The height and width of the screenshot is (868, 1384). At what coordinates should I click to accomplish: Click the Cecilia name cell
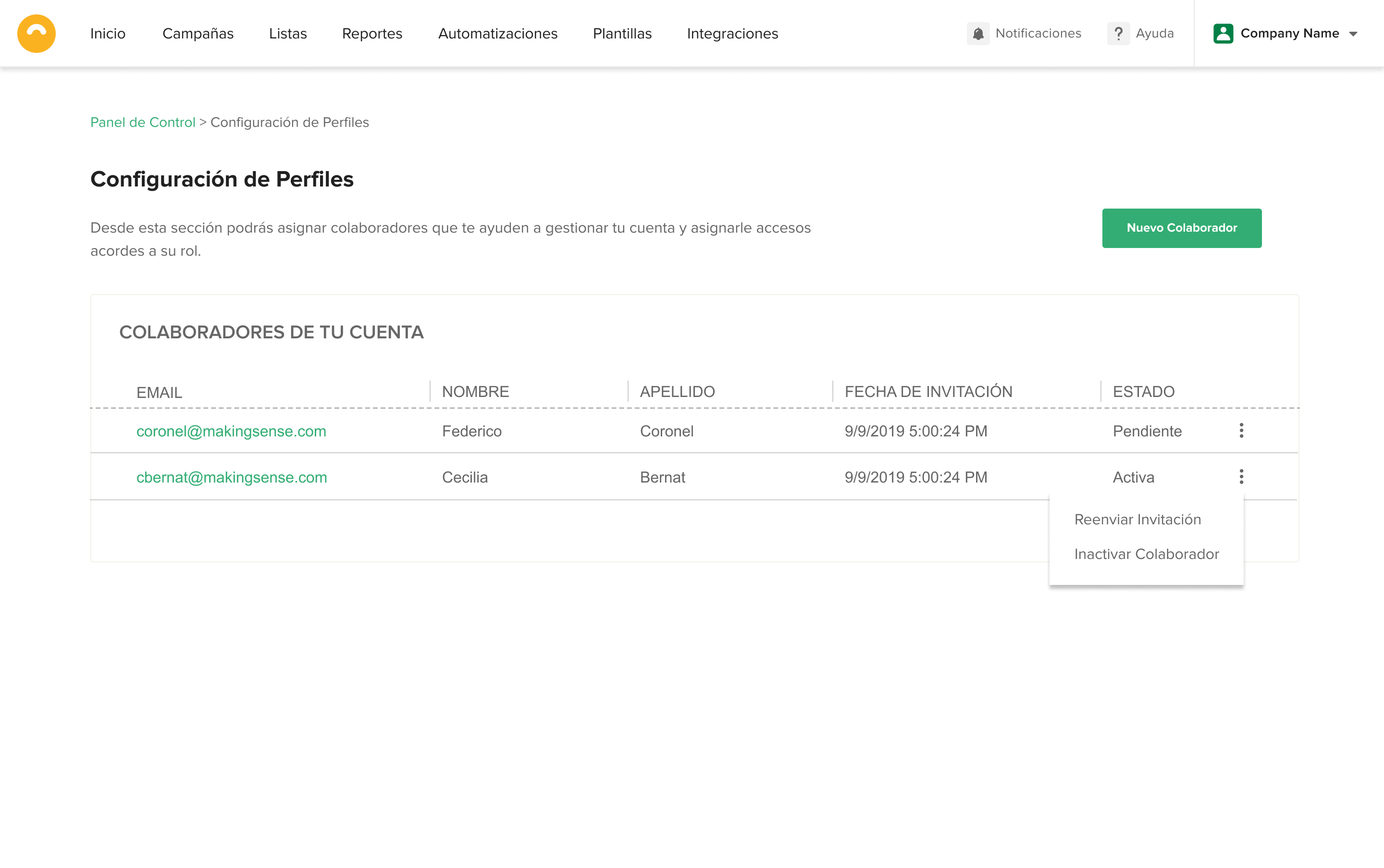point(465,477)
